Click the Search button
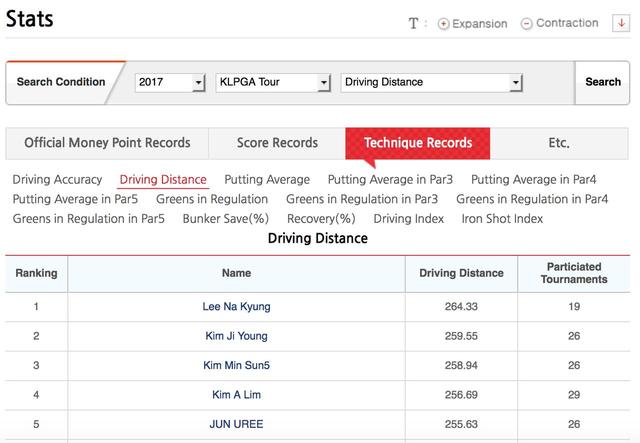The image size is (640, 443). pos(602,82)
